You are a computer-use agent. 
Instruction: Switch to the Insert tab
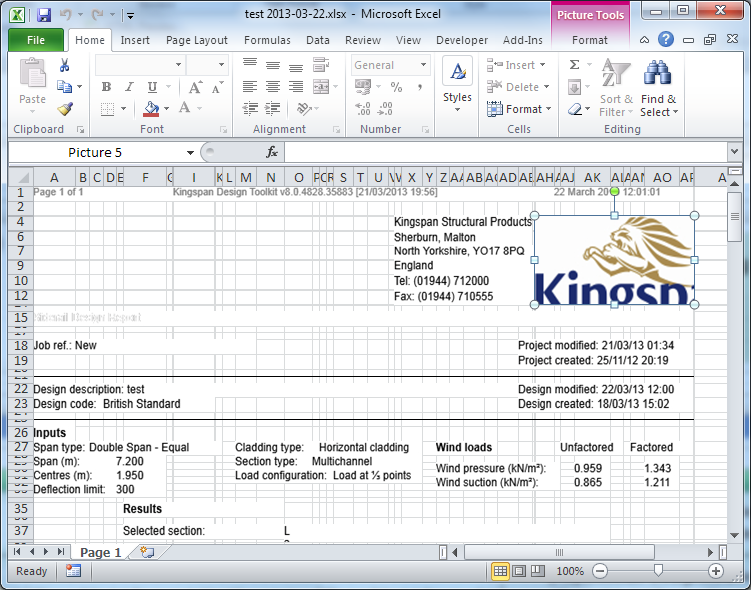pyautogui.click(x=135, y=40)
